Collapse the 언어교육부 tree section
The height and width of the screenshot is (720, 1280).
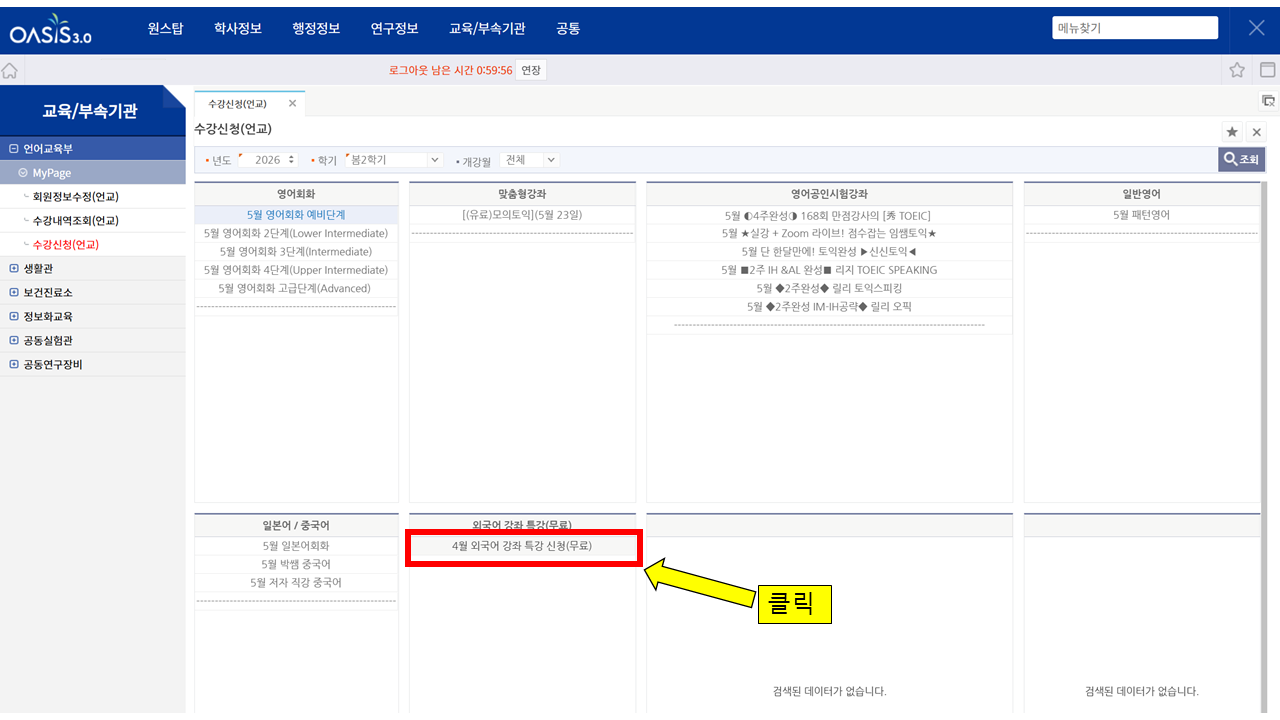pyautogui.click(x=14, y=149)
